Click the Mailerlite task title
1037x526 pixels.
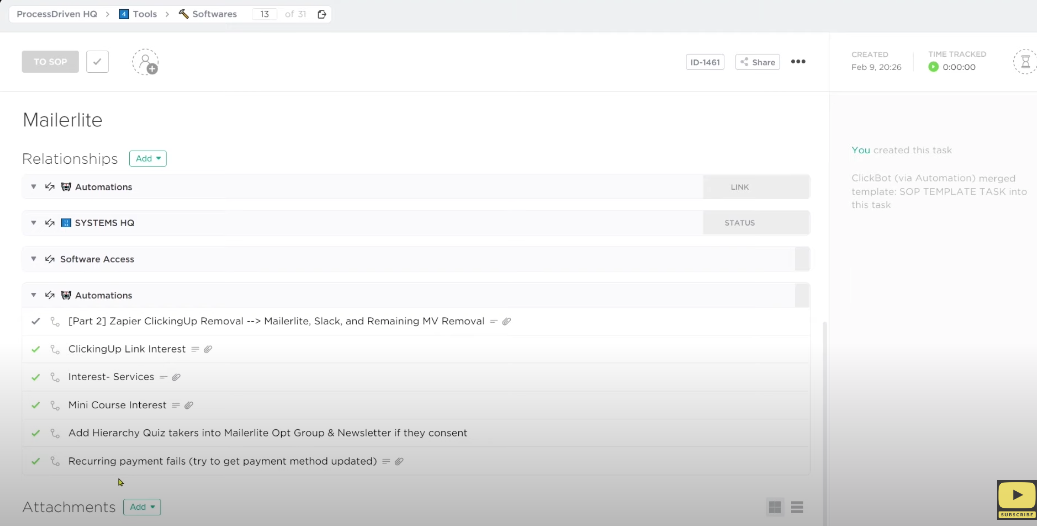click(63, 120)
